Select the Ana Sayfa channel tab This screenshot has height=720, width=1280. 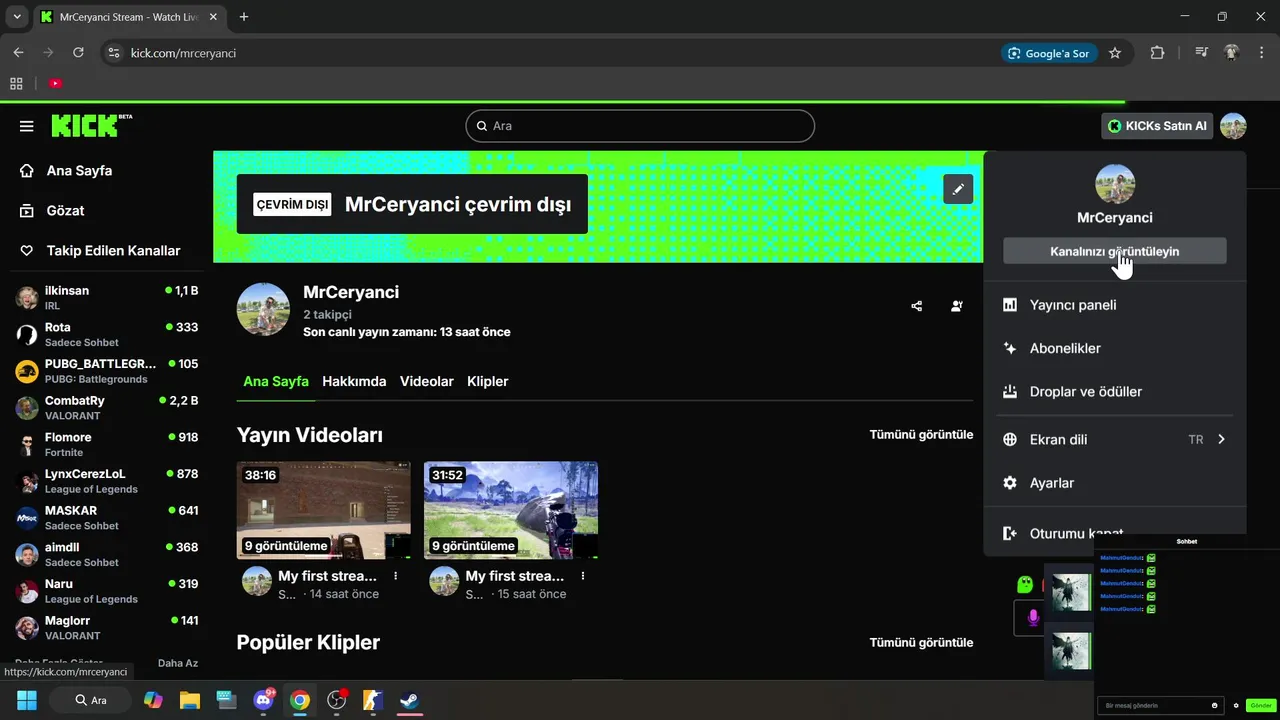pyautogui.click(x=276, y=381)
